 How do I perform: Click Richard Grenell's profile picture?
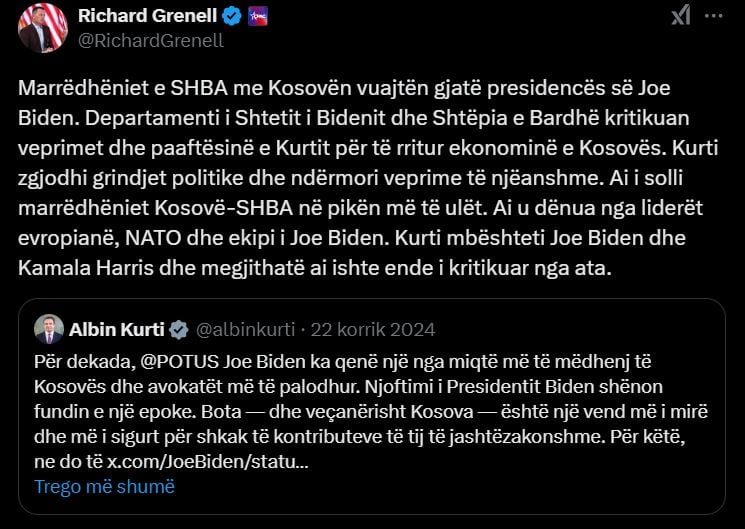click(x=42, y=26)
